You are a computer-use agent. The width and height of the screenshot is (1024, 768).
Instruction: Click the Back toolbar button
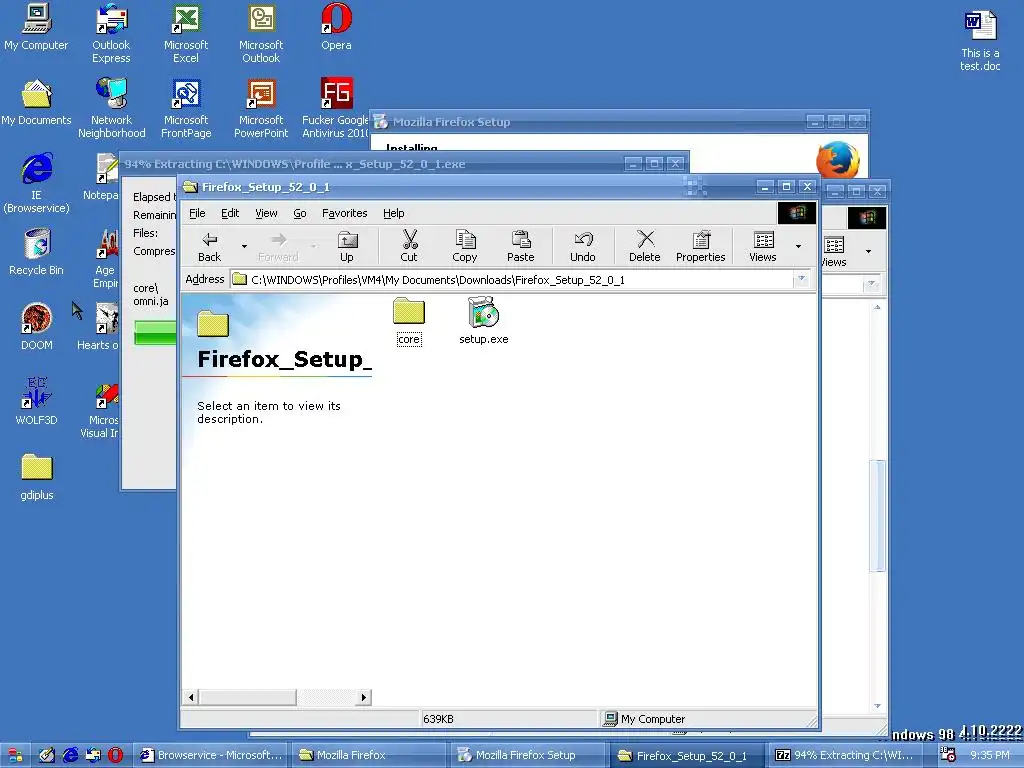click(210, 246)
